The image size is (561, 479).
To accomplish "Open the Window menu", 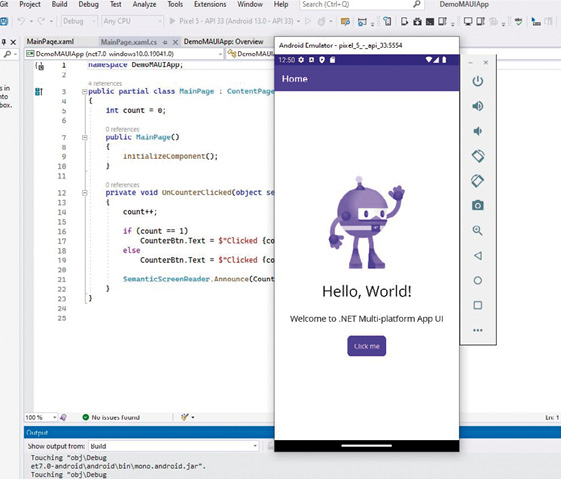I will (250, 4).
